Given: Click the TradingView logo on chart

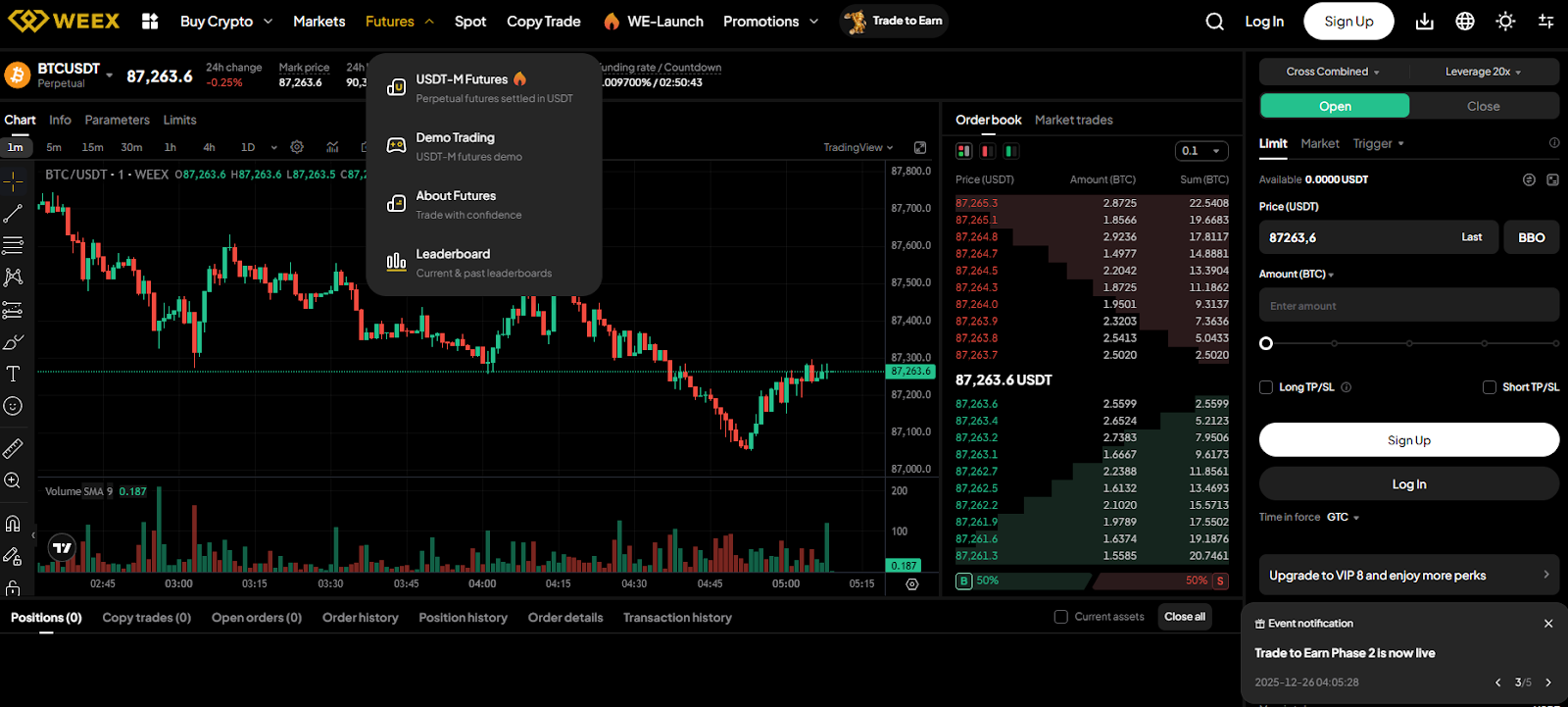Looking at the screenshot, I should pos(63,547).
